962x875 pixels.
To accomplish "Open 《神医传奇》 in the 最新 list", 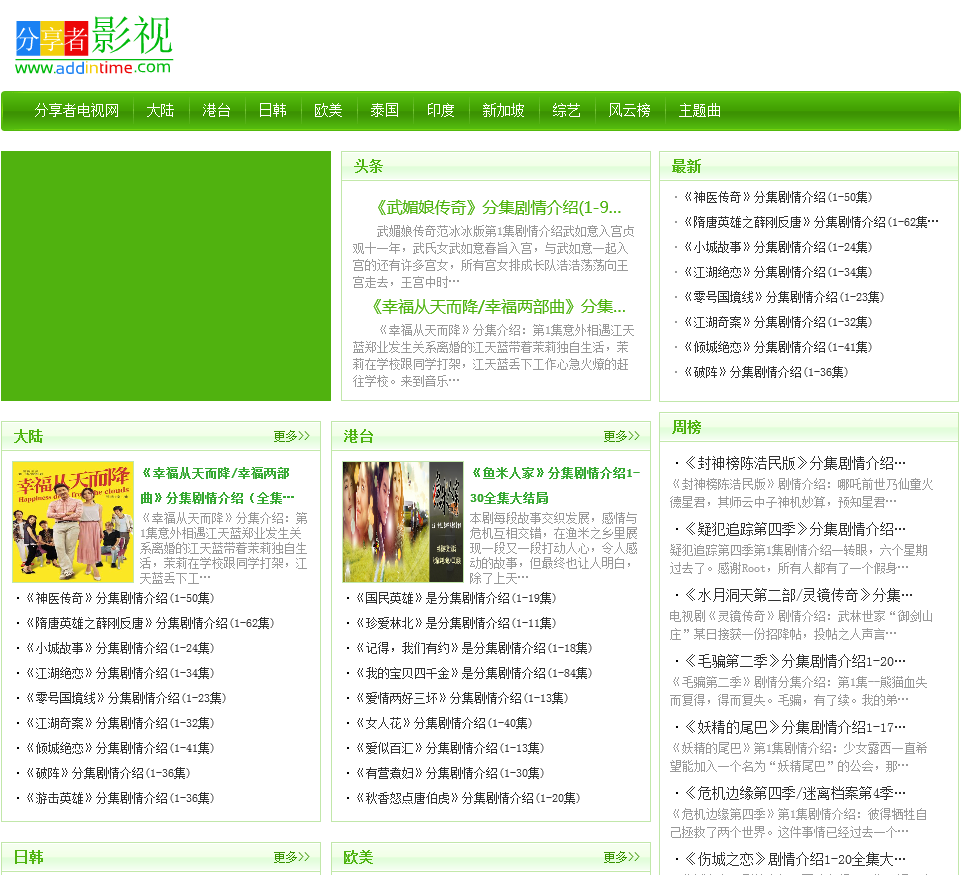I will click(777, 197).
